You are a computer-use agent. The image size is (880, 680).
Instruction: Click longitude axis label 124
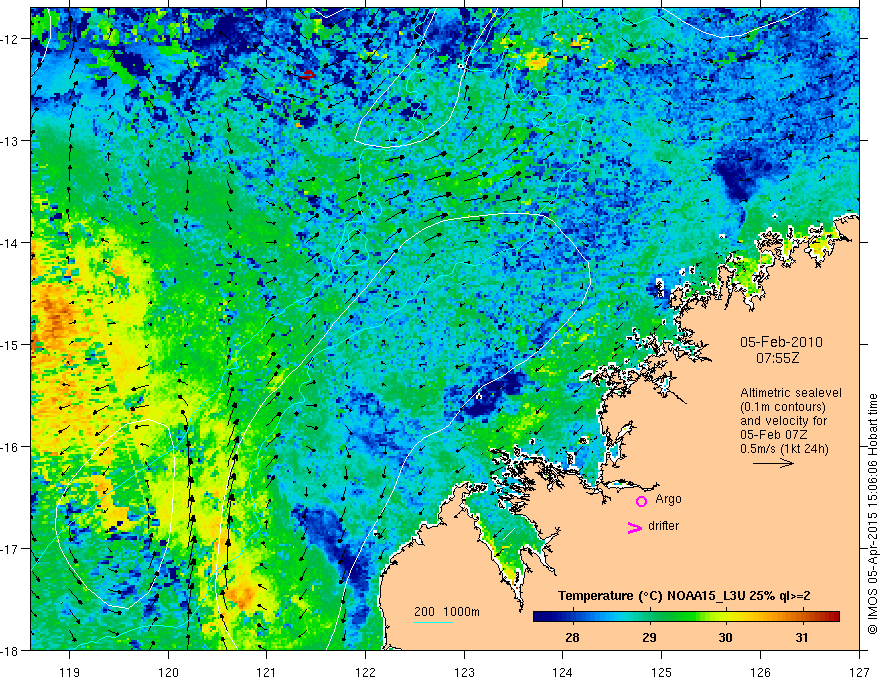(563, 672)
